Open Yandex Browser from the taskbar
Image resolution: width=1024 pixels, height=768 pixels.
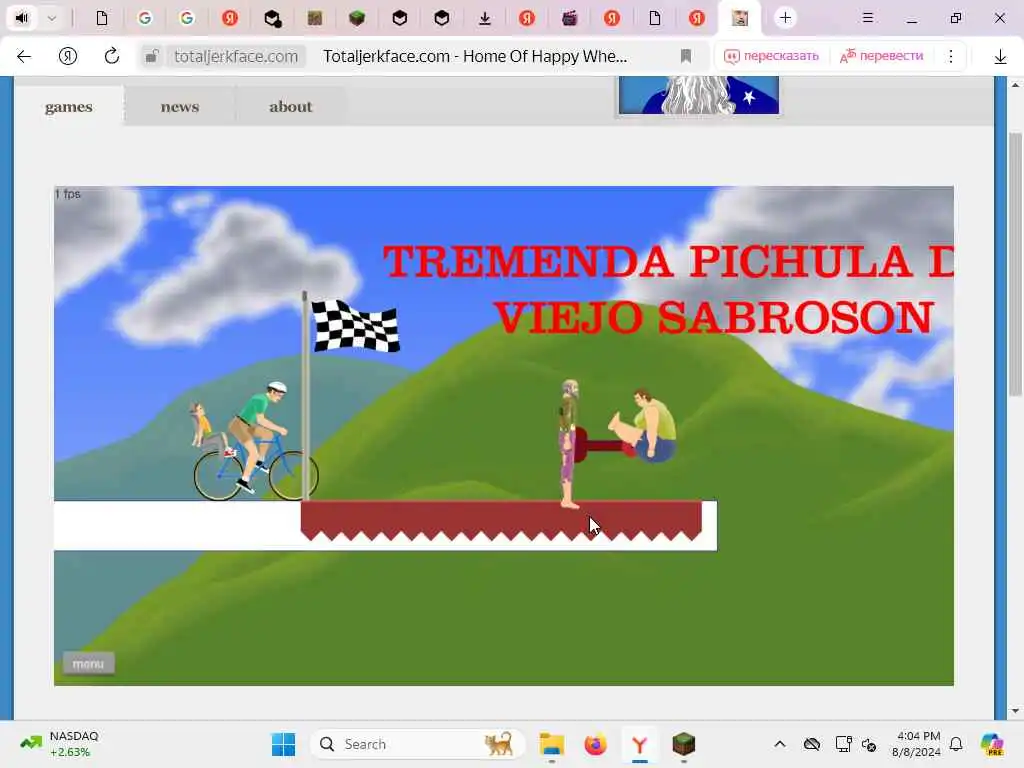point(639,744)
